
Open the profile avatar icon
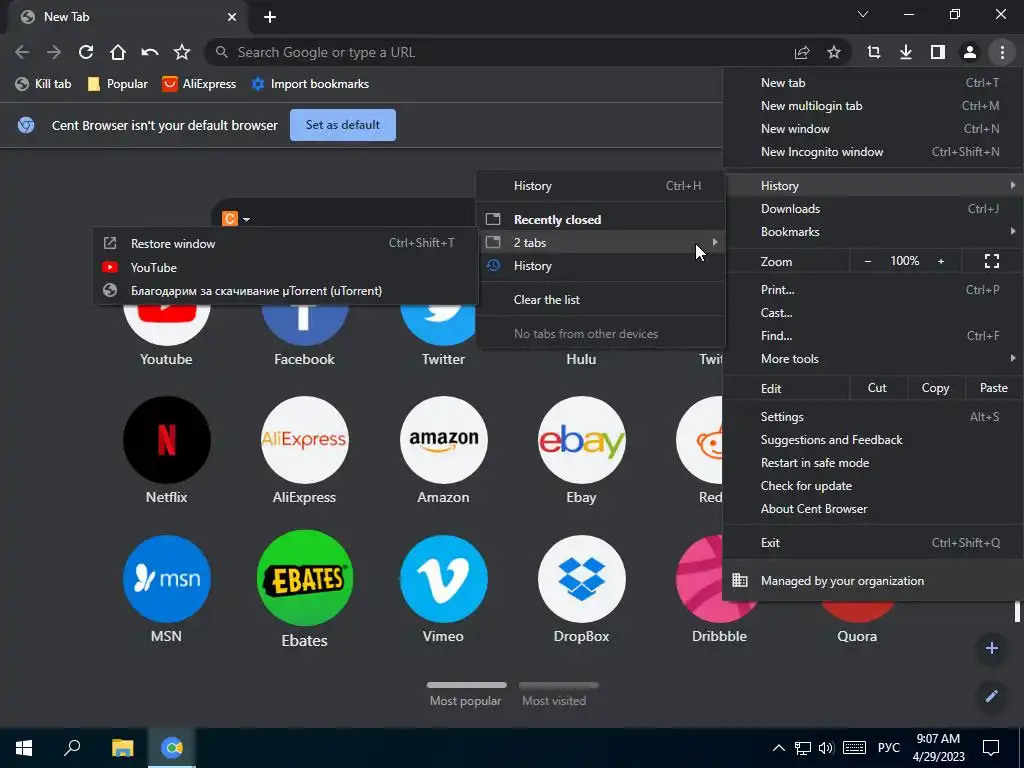(970, 52)
